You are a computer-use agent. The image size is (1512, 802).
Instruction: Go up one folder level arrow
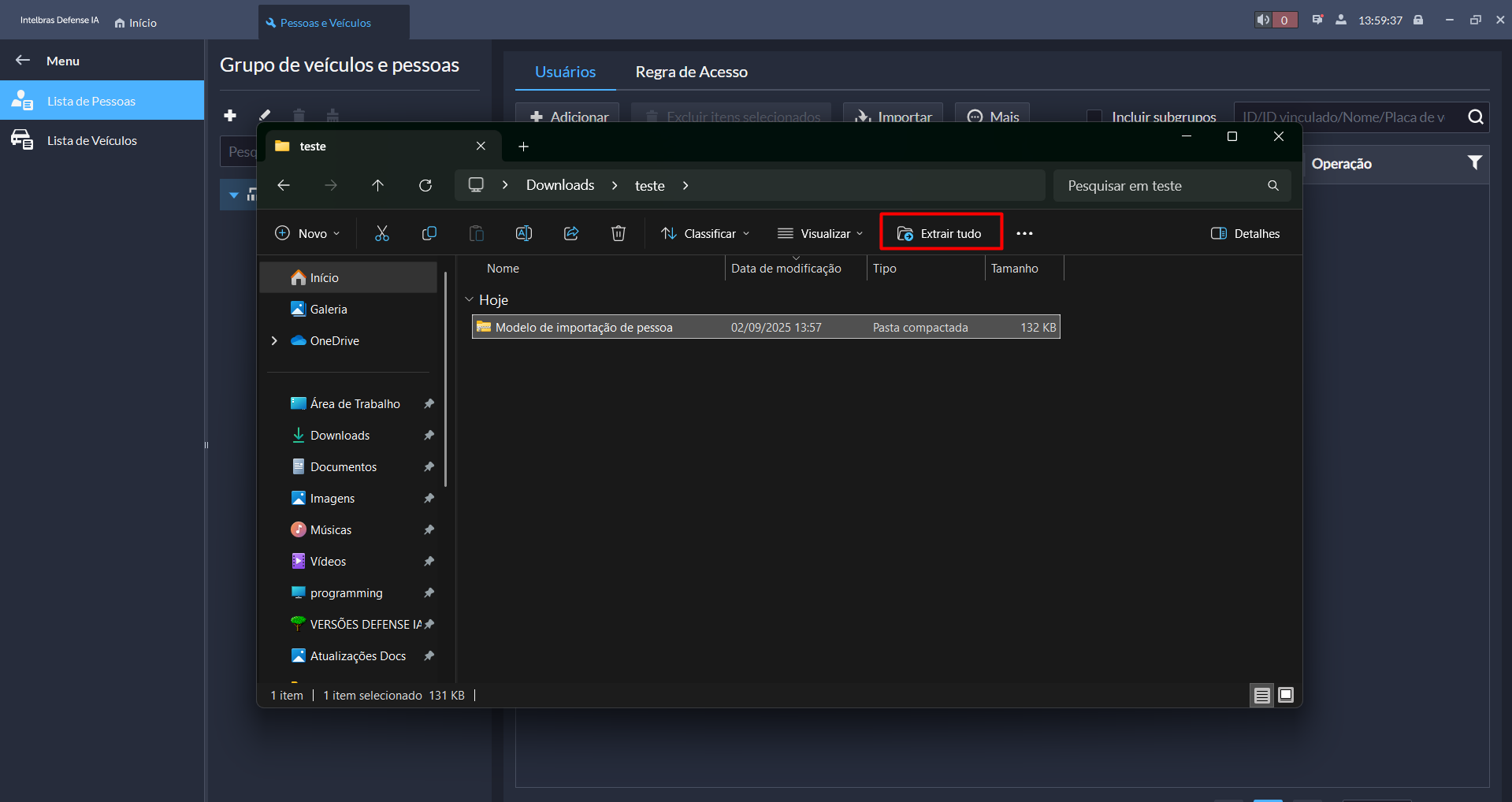point(378,185)
